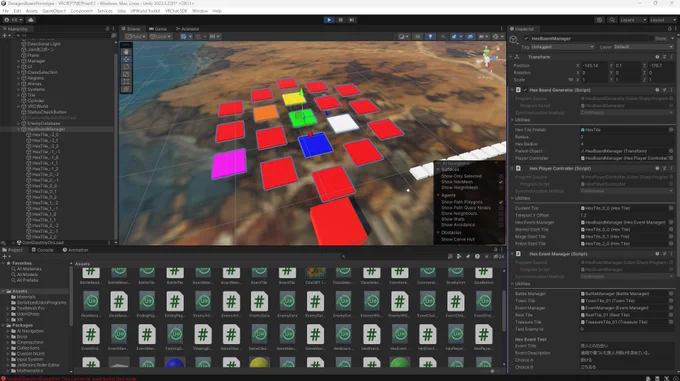
Task: Toggle scene audio in the scene toolbar
Action: 442,37
